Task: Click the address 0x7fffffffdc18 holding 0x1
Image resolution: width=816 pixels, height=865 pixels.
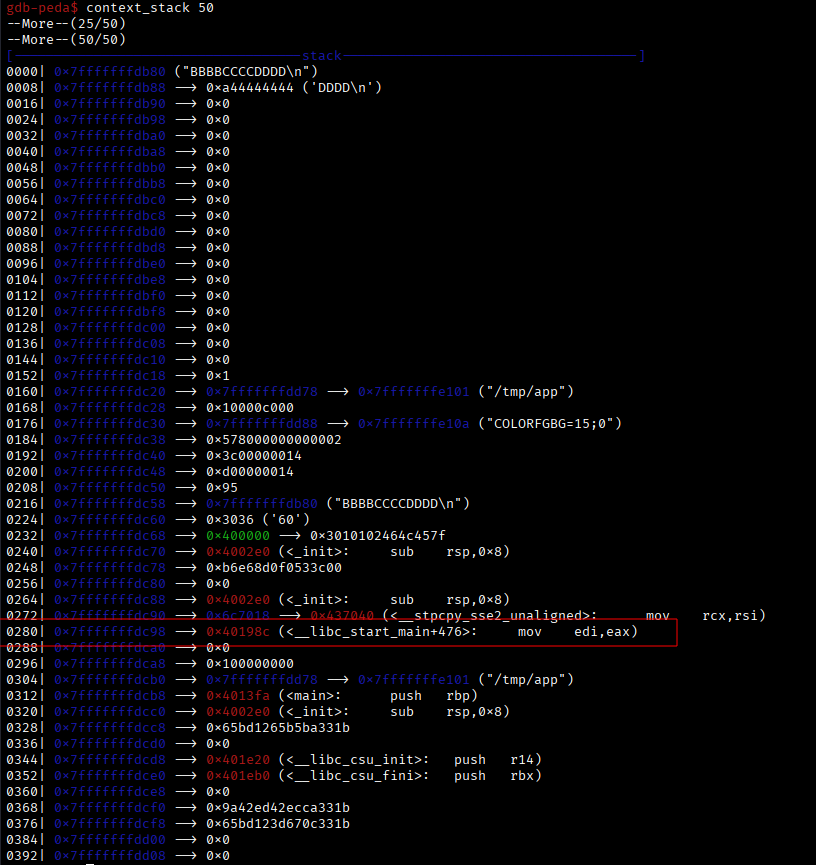Action: click(x=110, y=376)
